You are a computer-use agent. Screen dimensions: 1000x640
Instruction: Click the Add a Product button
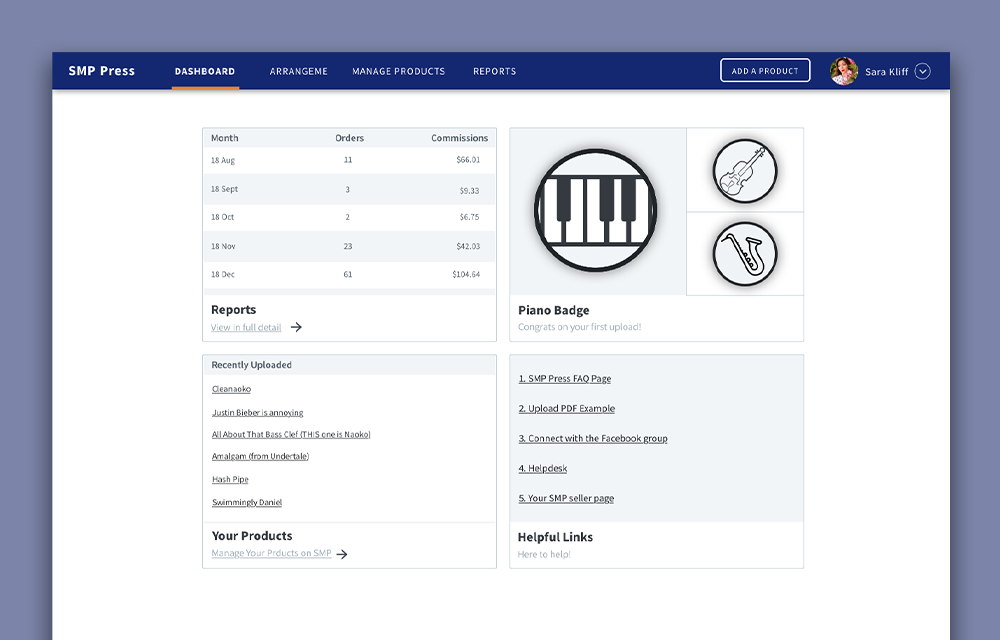tap(765, 71)
